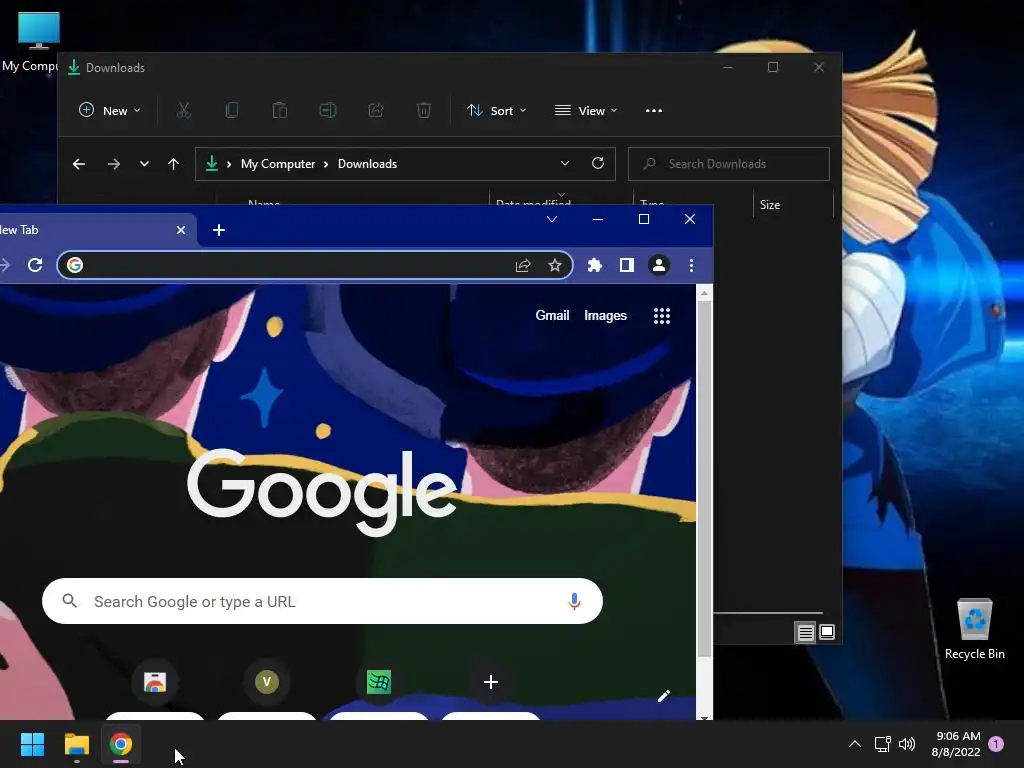Image resolution: width=1024 pixels, height=768 pixels.
Task: Click Chrome icon on taskbar
Action: (120, 744)
